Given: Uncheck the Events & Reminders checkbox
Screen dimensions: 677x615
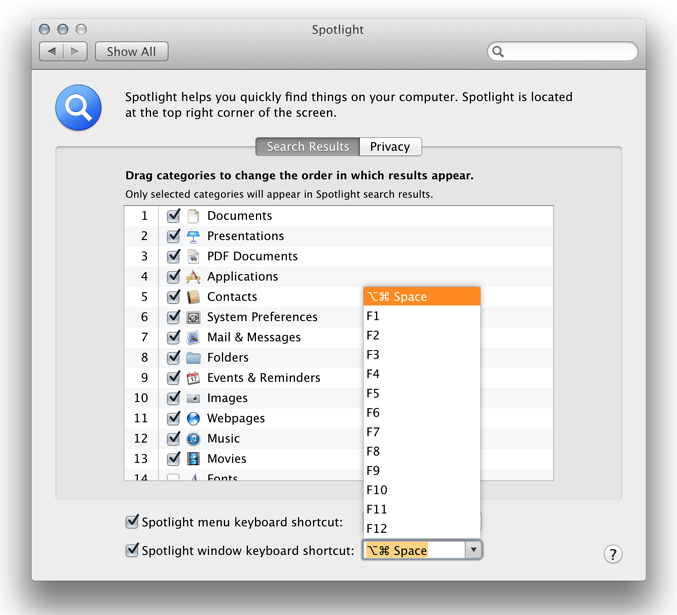Looking at the screenshot, I should click(174, 377).
